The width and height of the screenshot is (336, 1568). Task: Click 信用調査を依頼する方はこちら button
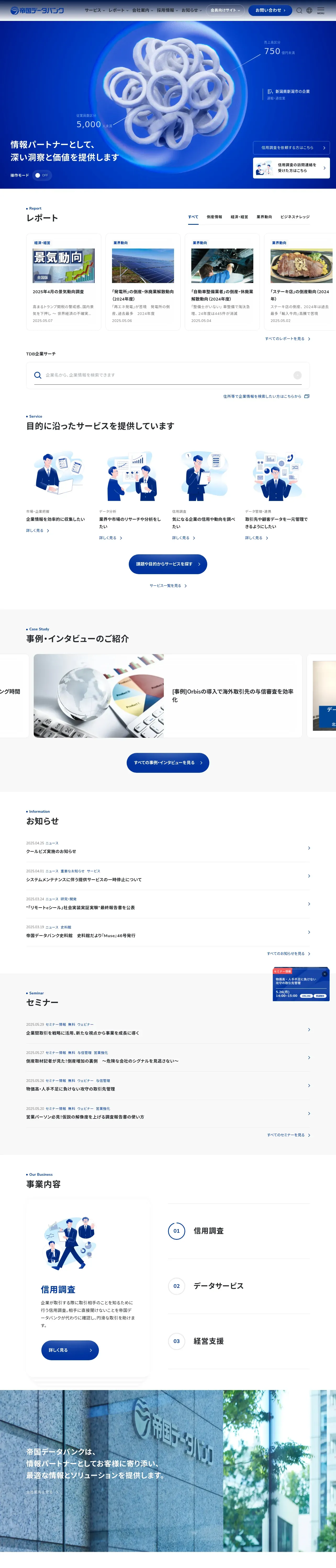[292, 147]
